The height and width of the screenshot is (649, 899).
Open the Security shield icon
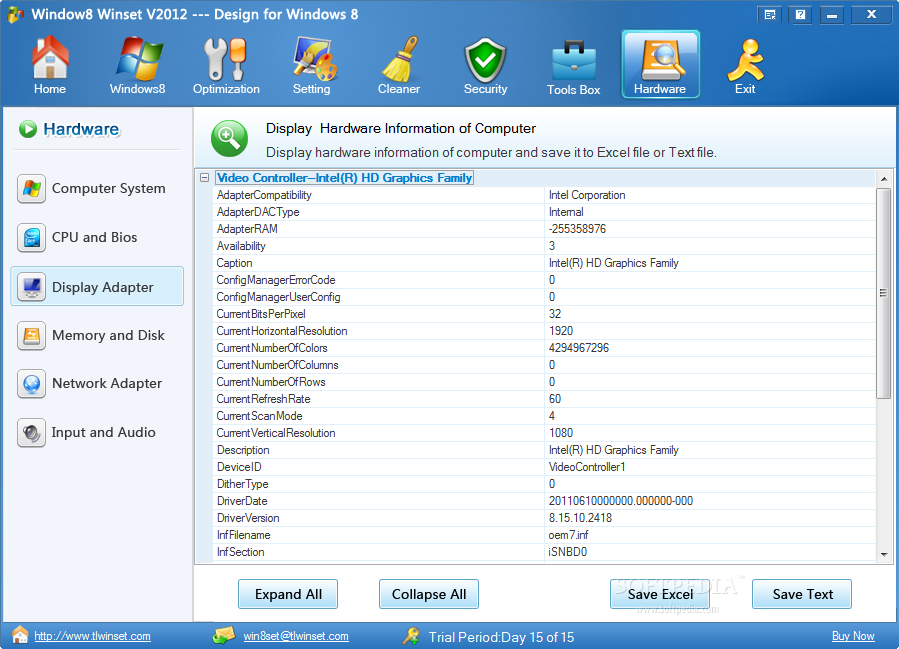(485, 60)
